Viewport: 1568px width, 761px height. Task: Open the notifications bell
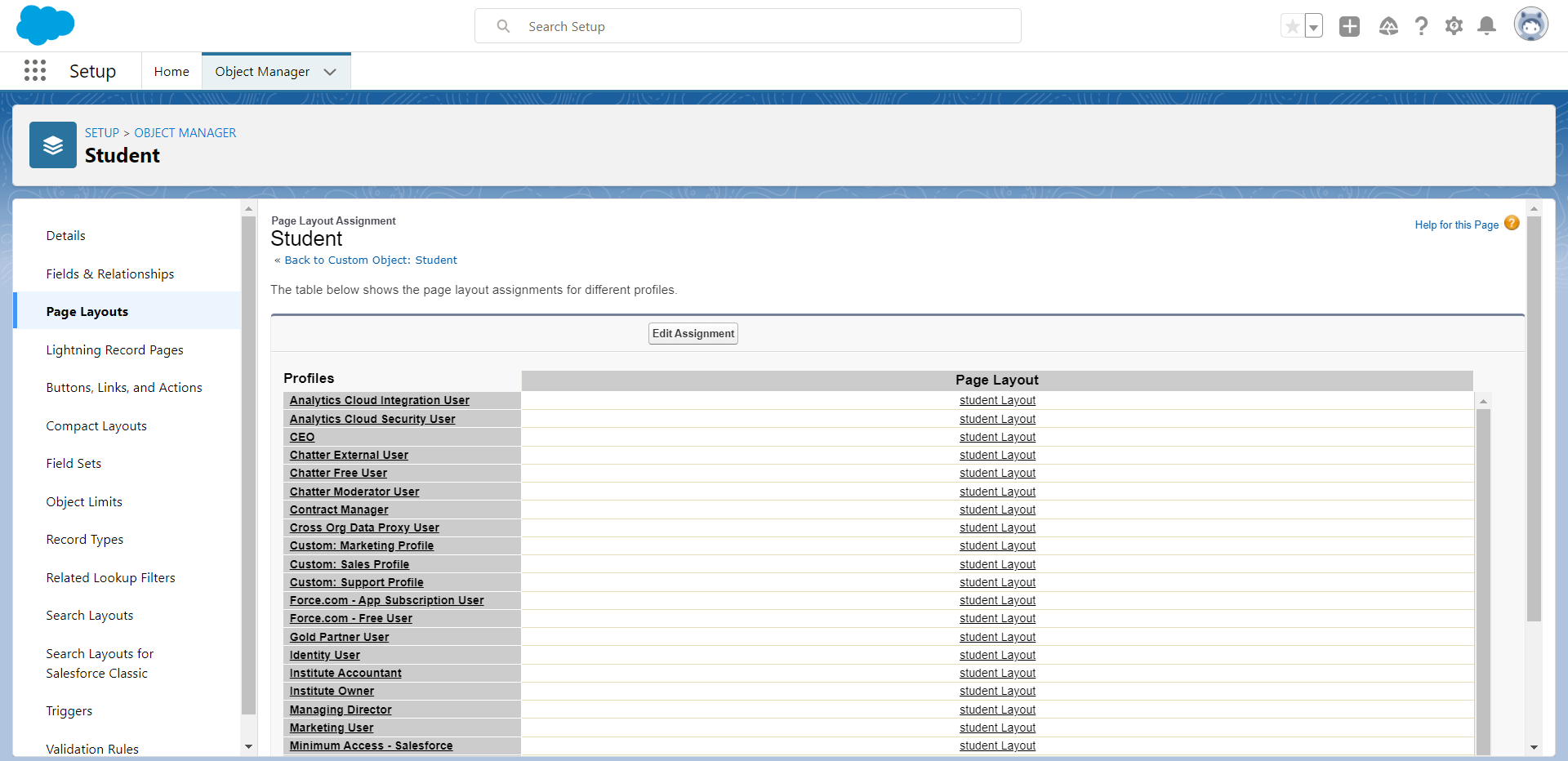[1486, 26]
